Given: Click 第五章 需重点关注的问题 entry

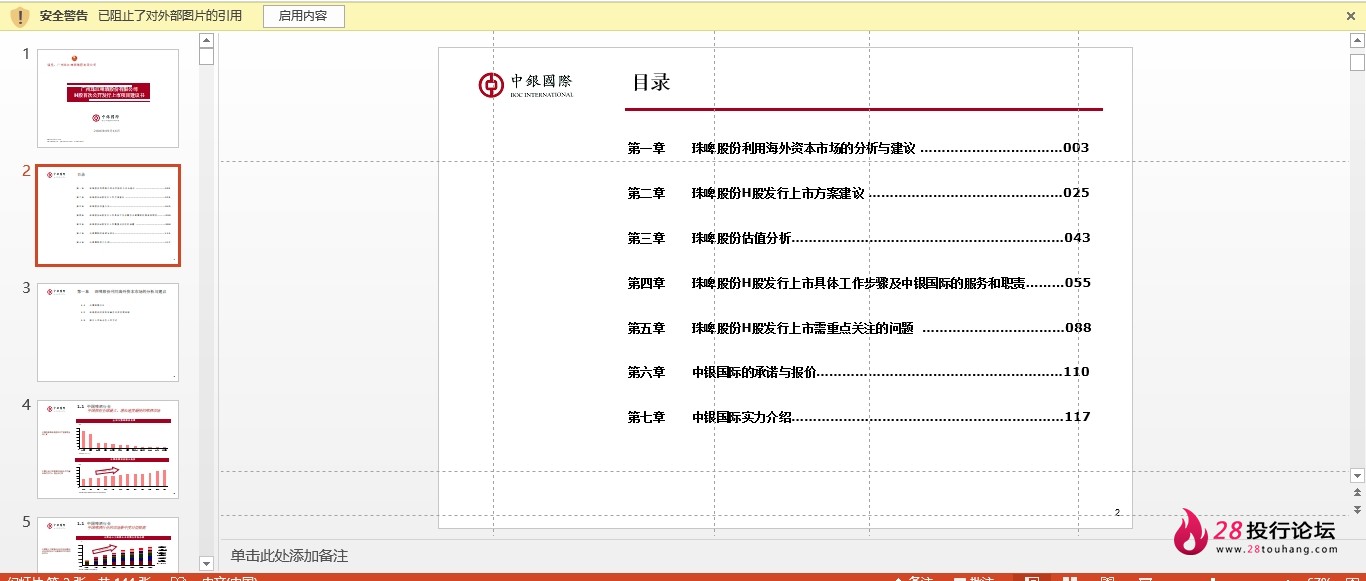Looking at the screenshot, I should [858, 328].
